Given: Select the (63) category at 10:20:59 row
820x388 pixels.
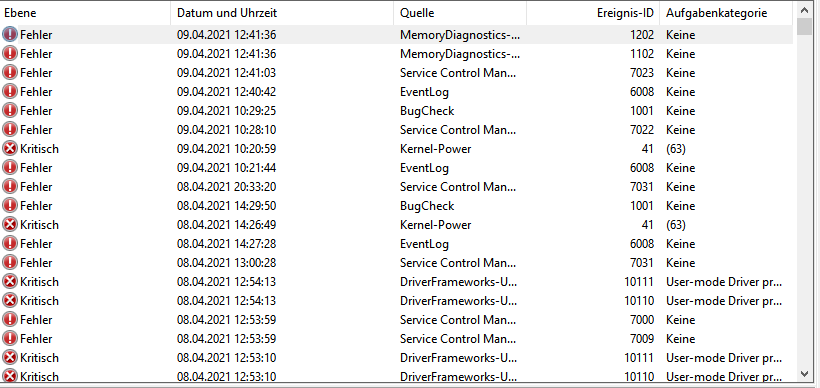Looking at the screenshot, I should pos(676,149).
